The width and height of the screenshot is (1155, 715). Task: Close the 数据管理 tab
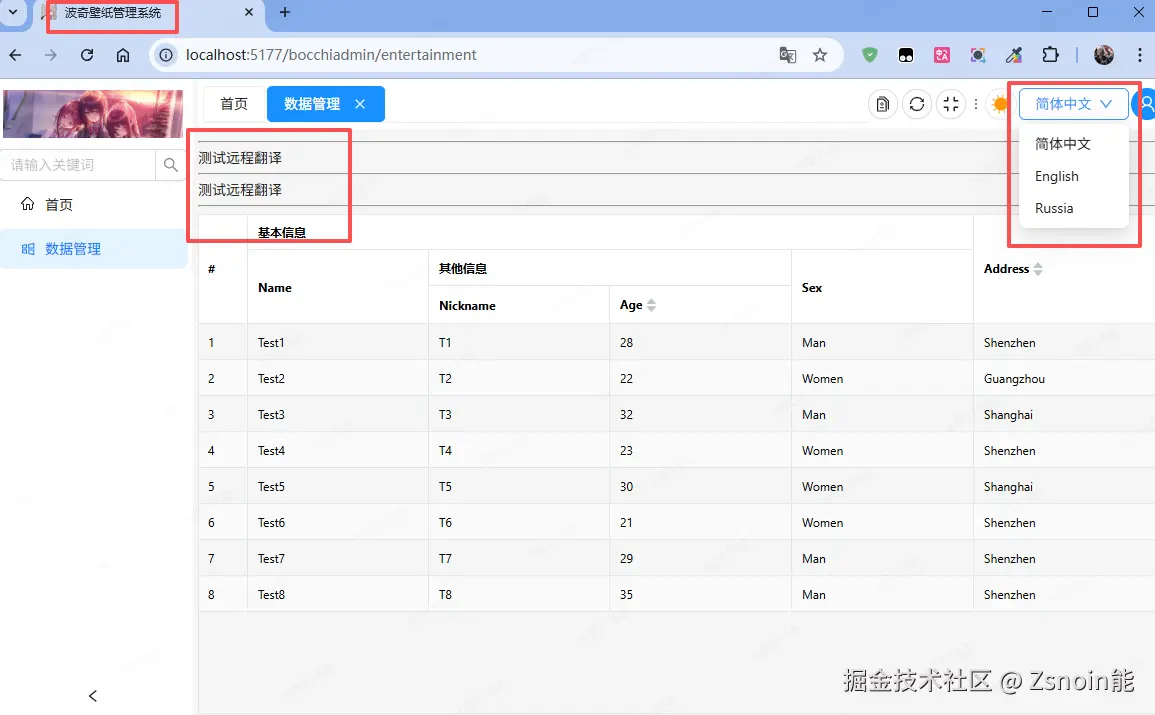pyautogui.click(x=360, y=104)
